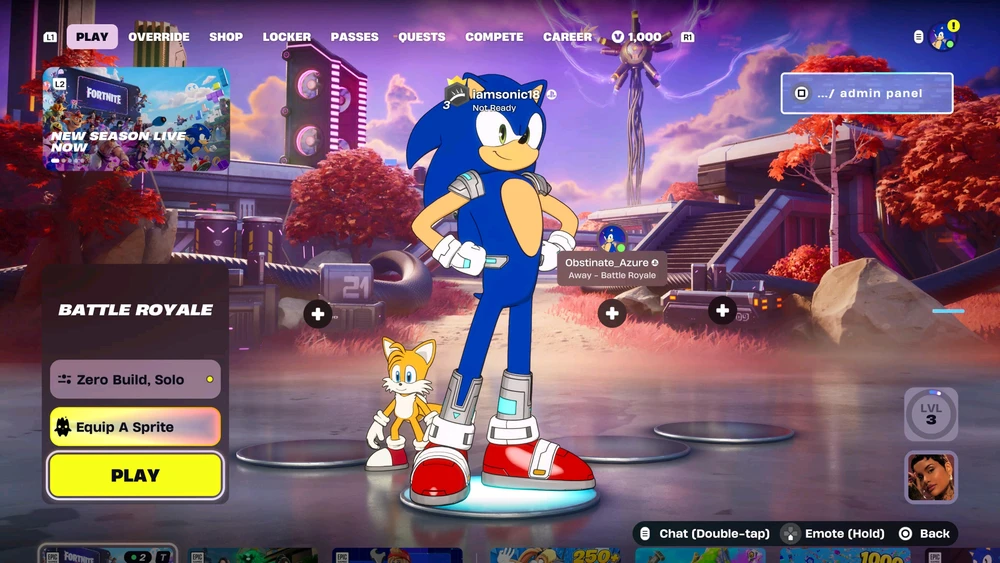The height and width of the screenshot is (563, 1000).
Task: Click the R1 bumper icon
Action: pyautogui.click(x=688, y=37)
